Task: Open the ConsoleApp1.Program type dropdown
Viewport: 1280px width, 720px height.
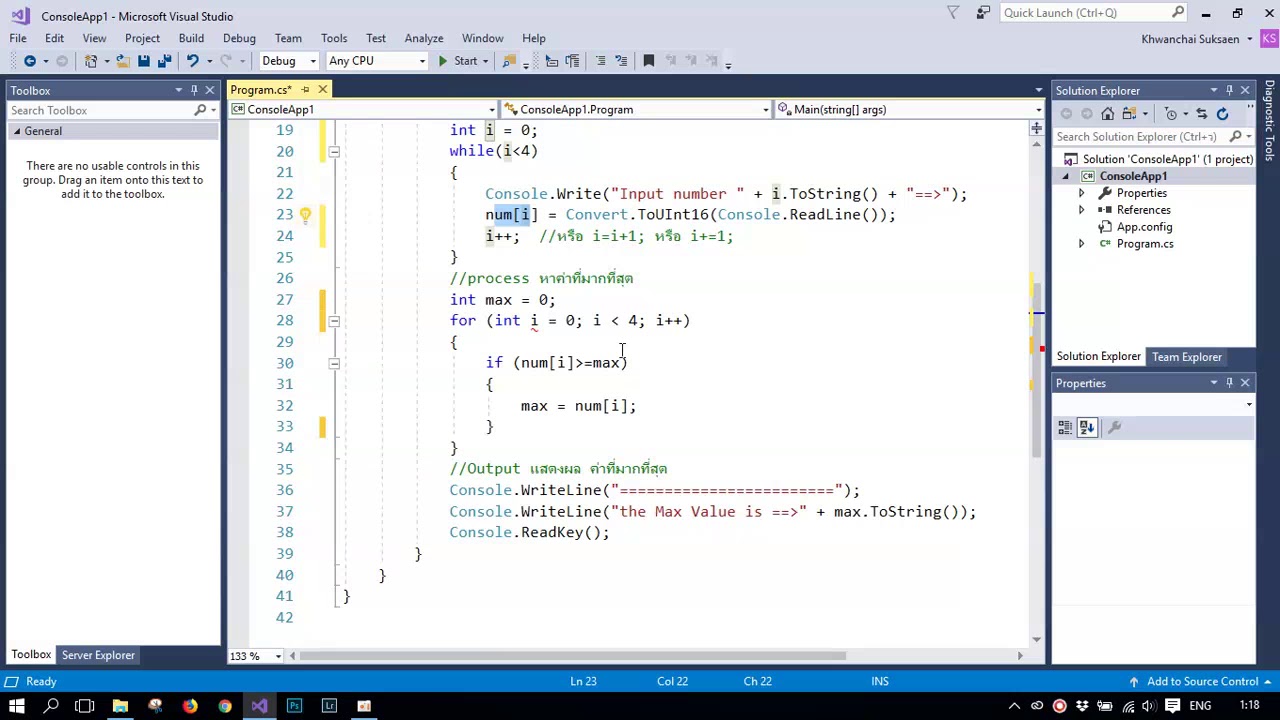Action: click(636, 109)
